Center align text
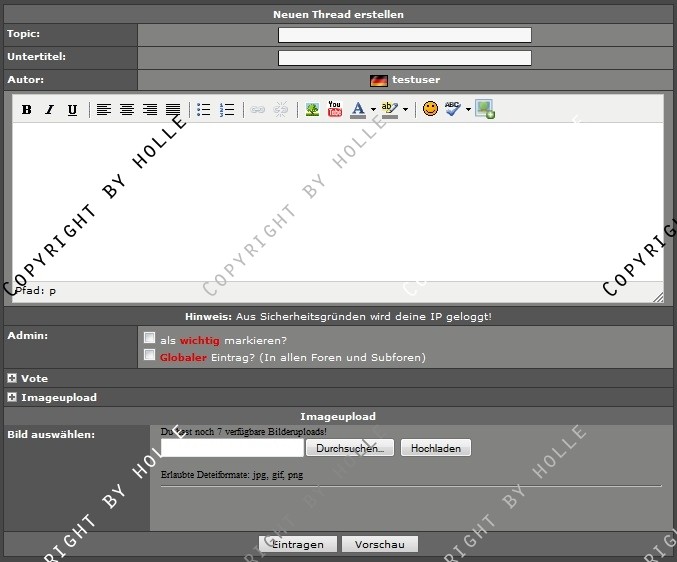This screenshot has height=562, width=677. pos(127,110)
